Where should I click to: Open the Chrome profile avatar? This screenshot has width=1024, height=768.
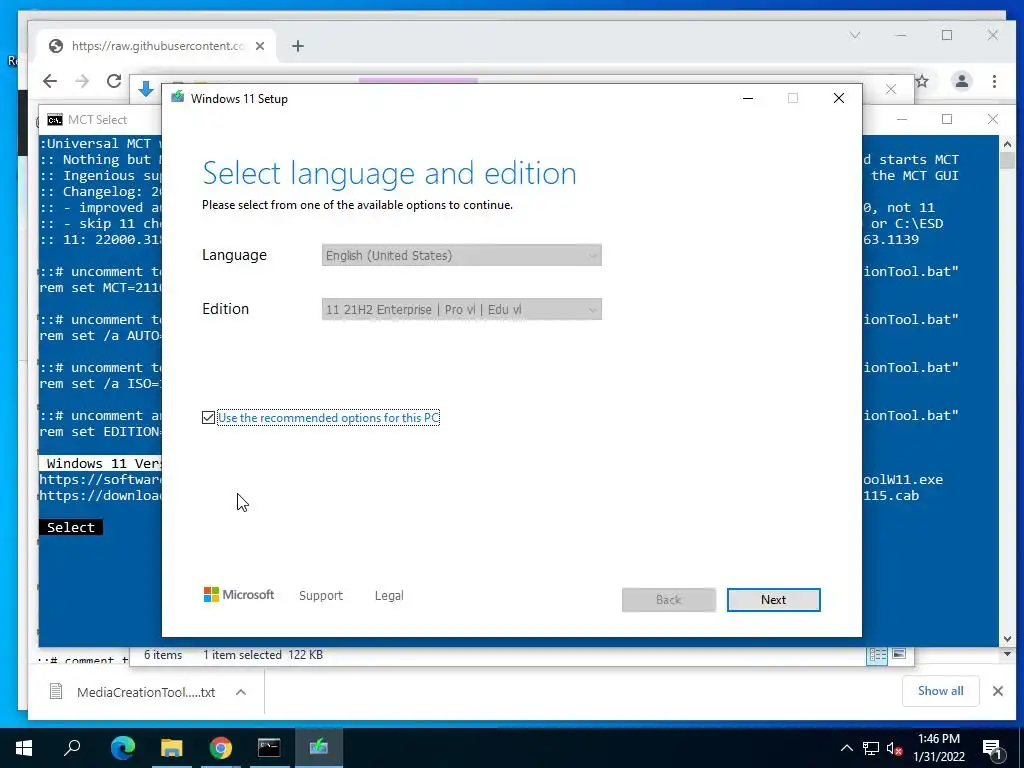(961, 81)
